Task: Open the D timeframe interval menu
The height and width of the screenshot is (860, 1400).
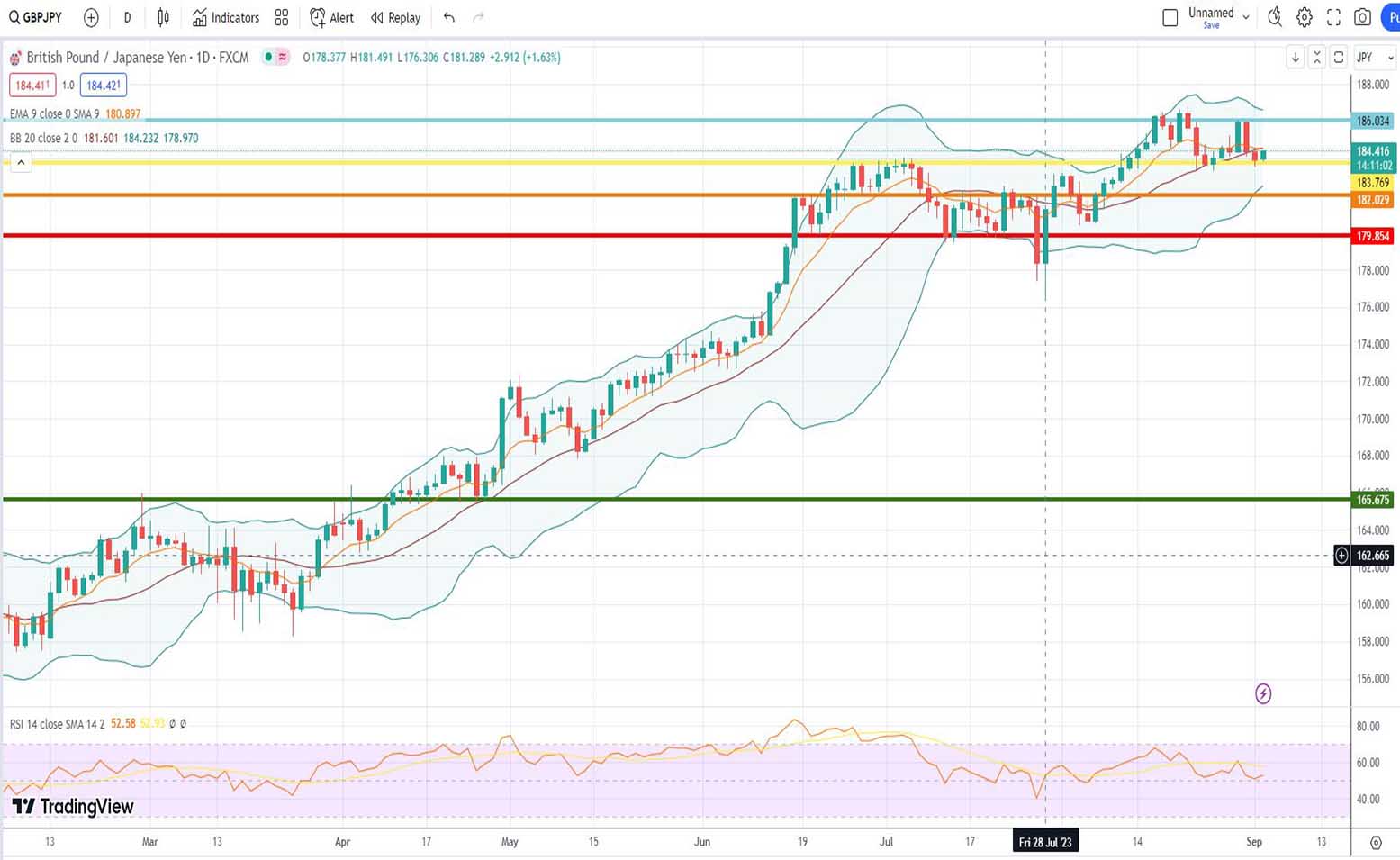Action: pyautogui.click(x=127, y=17)
